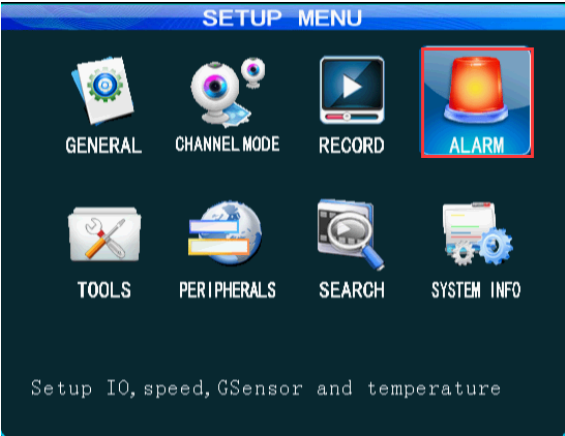565x436 pixels.
Task: Open the General settings document-gear icon
Action: [103, 90]
